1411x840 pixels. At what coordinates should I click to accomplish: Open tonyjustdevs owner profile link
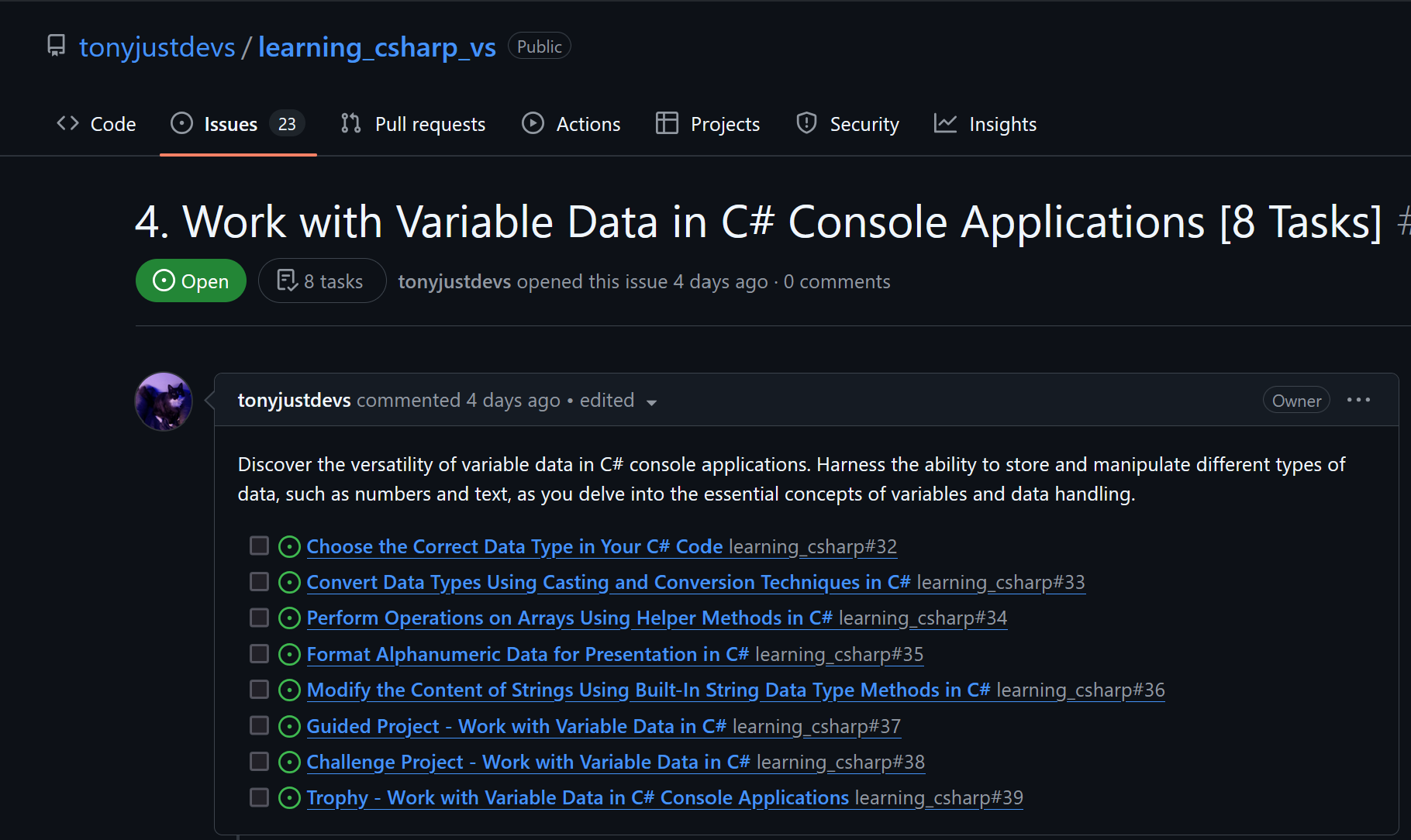[x=157, y=47]
